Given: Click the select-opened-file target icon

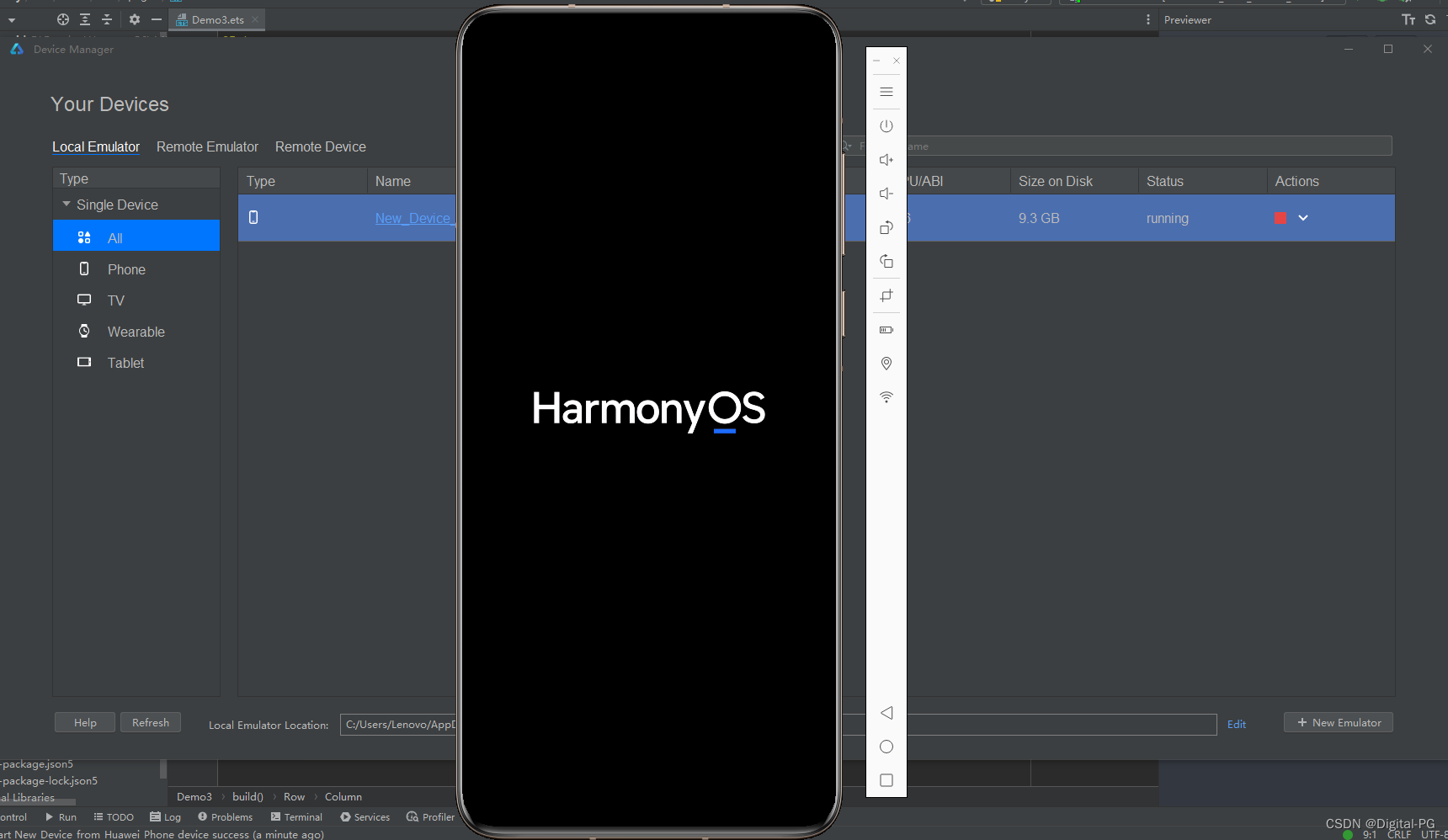Looking at the screenshot, I should (63, 19).
